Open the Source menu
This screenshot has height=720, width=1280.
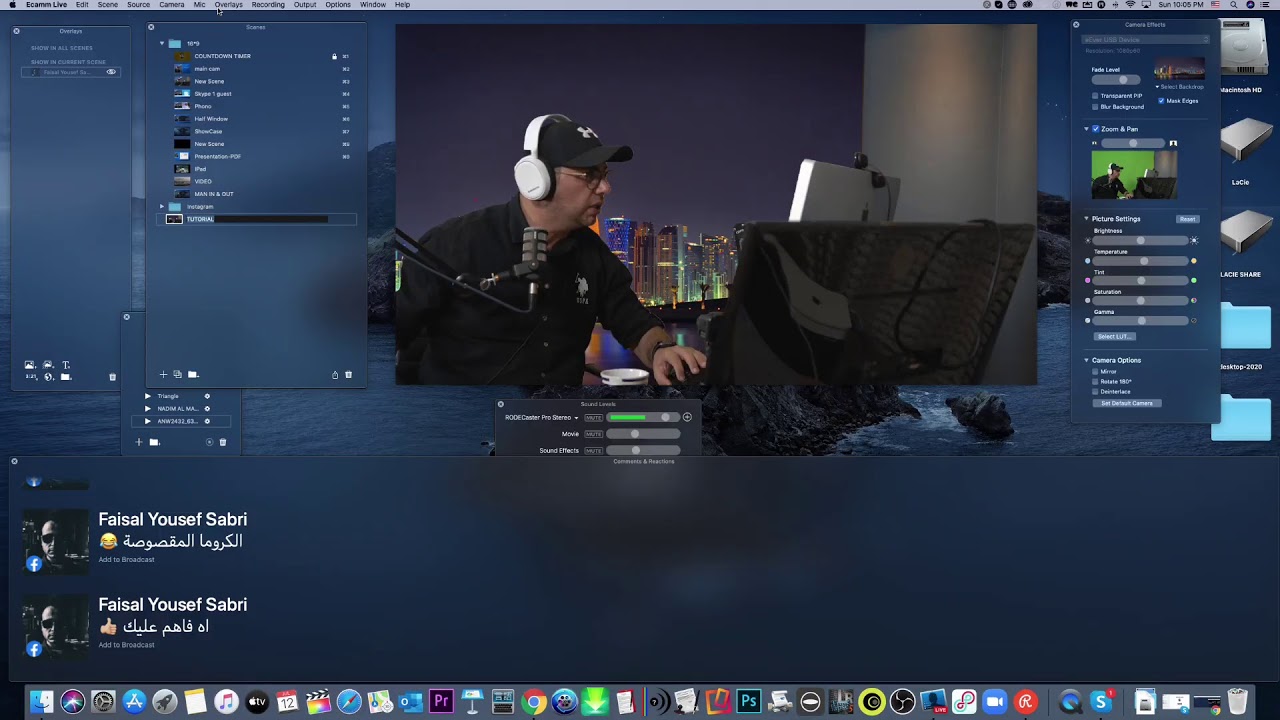coord(138,5)
